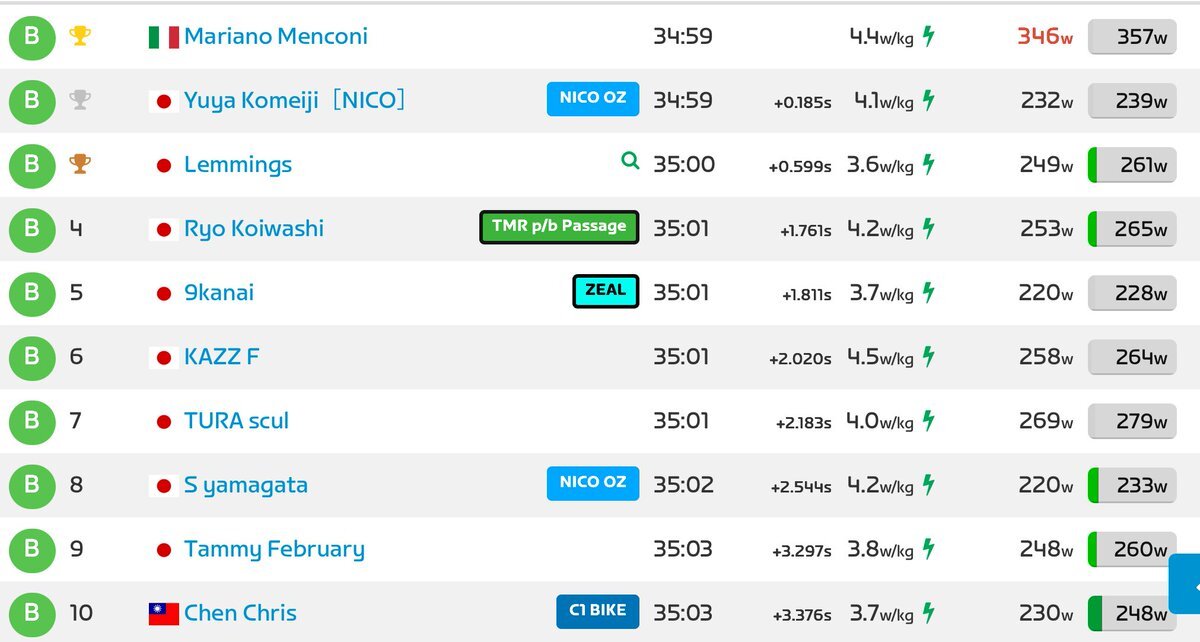Click the 248w power bar for Chen Chris
This screenshot has width=1200, height=642.
click(1132, 613)
